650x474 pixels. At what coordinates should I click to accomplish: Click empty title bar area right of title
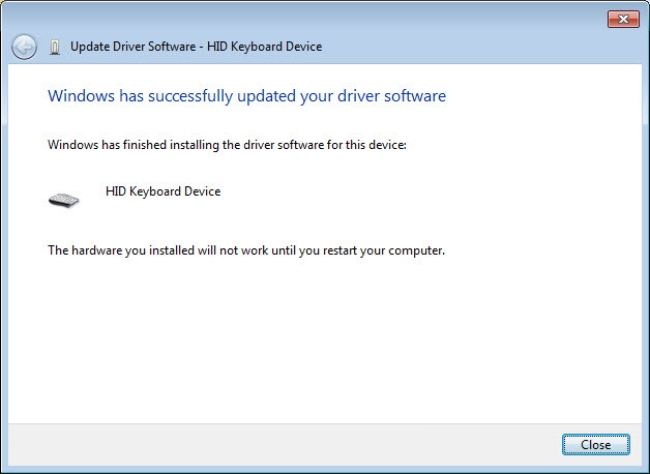pos(480,47)
